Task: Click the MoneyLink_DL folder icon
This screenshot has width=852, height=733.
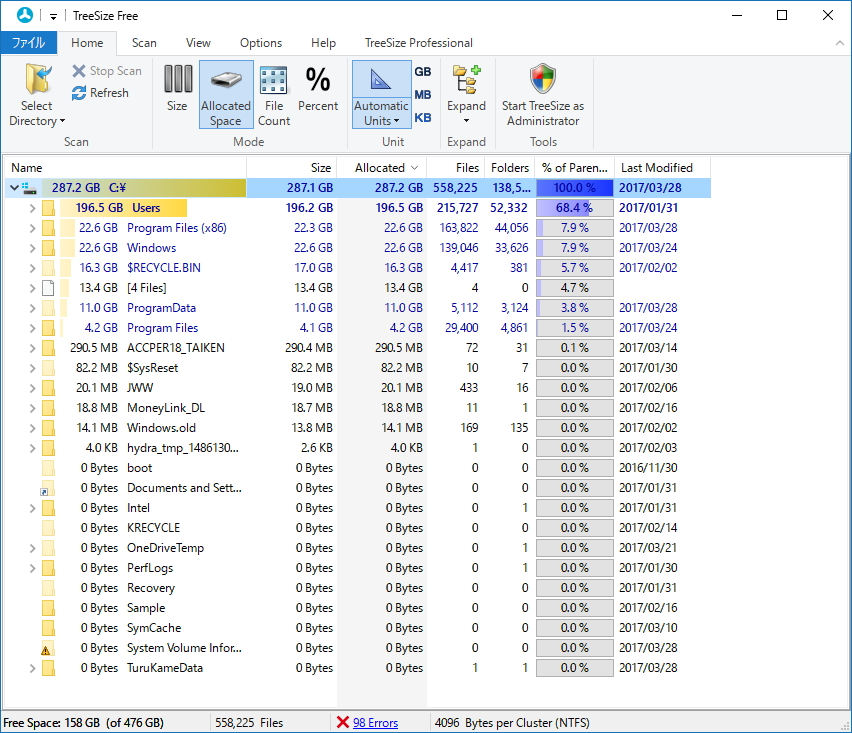Action: coord(48,408)
